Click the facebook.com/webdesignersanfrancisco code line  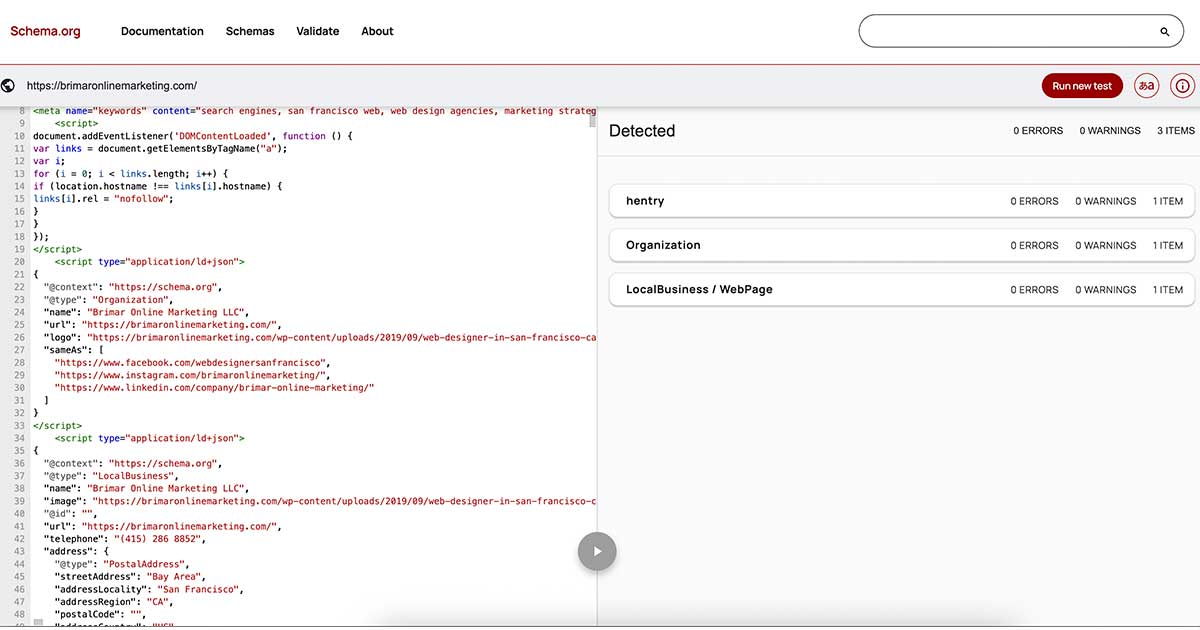coord(192,362)
